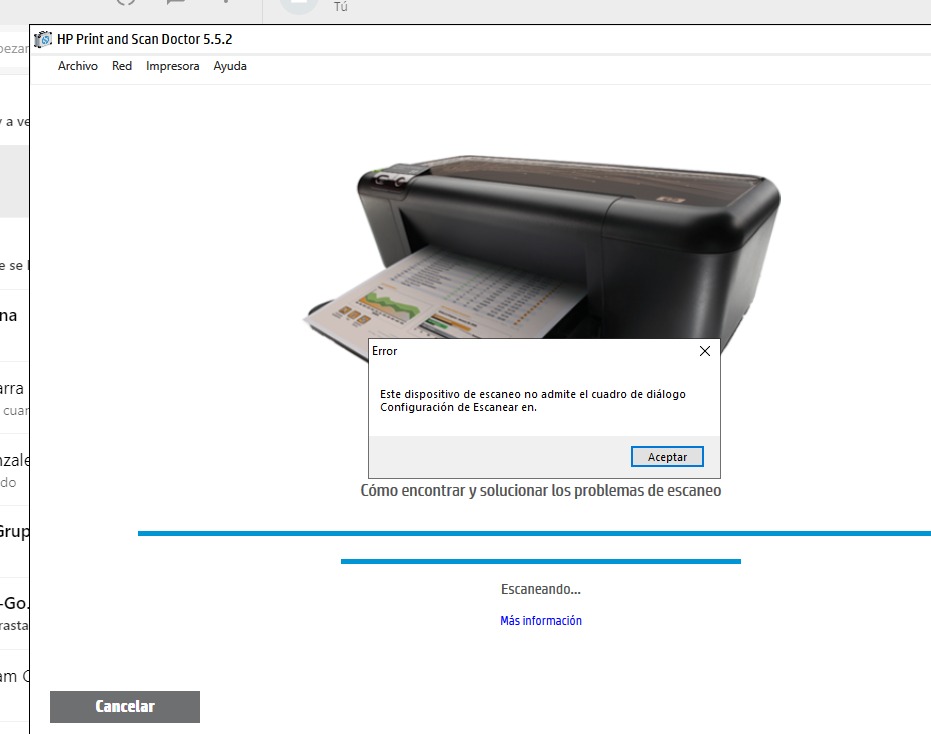Click the Cancelar button

coord(125,707)
